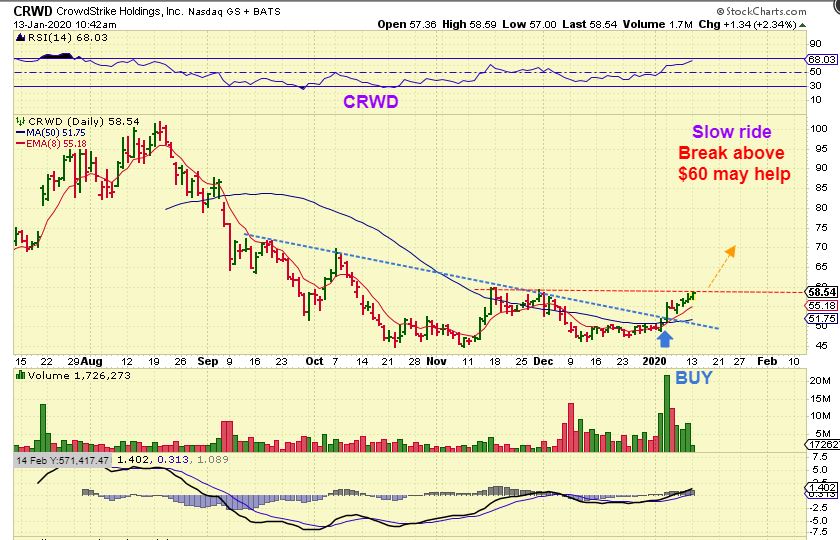Click the Dec label on date axis
Viewport: 840px width, 540px height.
pyautogui.click(x=543, y=361)
